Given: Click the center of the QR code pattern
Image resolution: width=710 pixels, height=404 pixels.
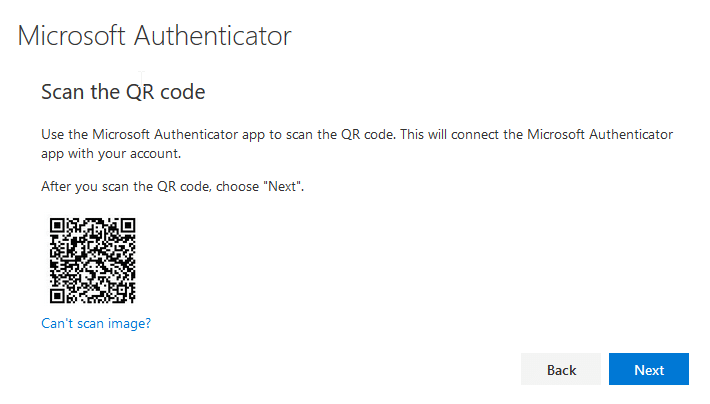Looking at the screenshot, I should [x=92, y=260].
